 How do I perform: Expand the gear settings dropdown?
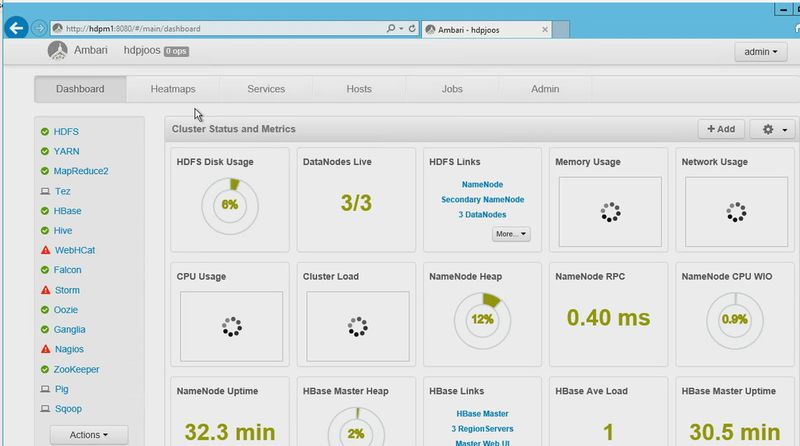point(775,129)
